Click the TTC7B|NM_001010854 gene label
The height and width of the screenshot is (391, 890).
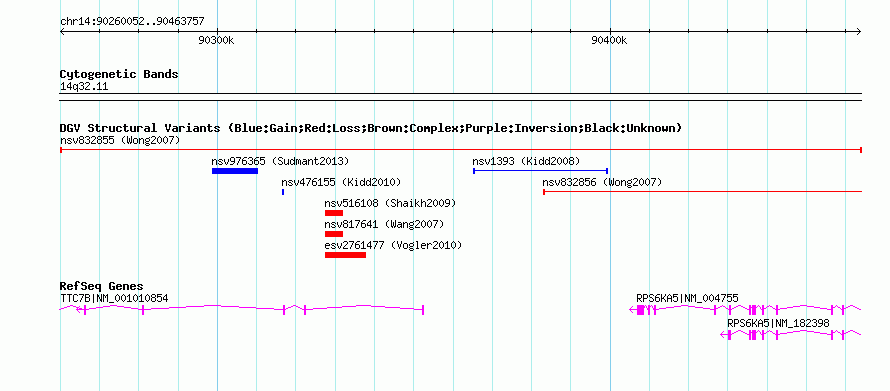pos(114,298)
